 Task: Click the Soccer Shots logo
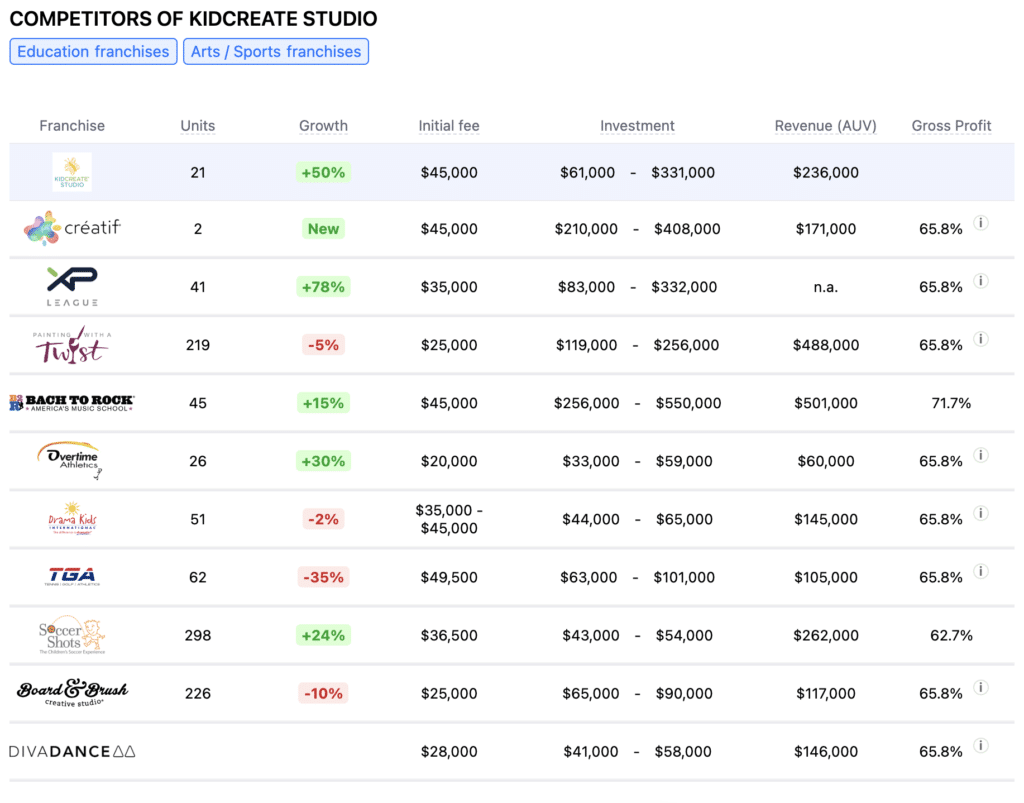click(x=72, y=635)
